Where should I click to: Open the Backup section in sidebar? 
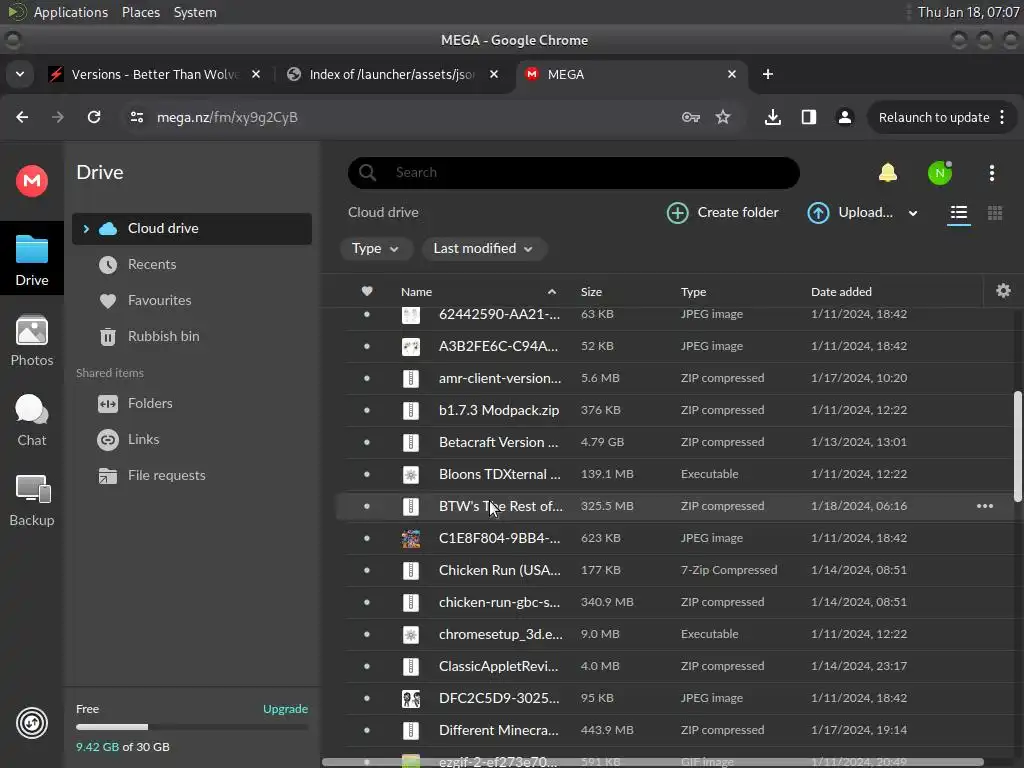(x=31, y=501)
